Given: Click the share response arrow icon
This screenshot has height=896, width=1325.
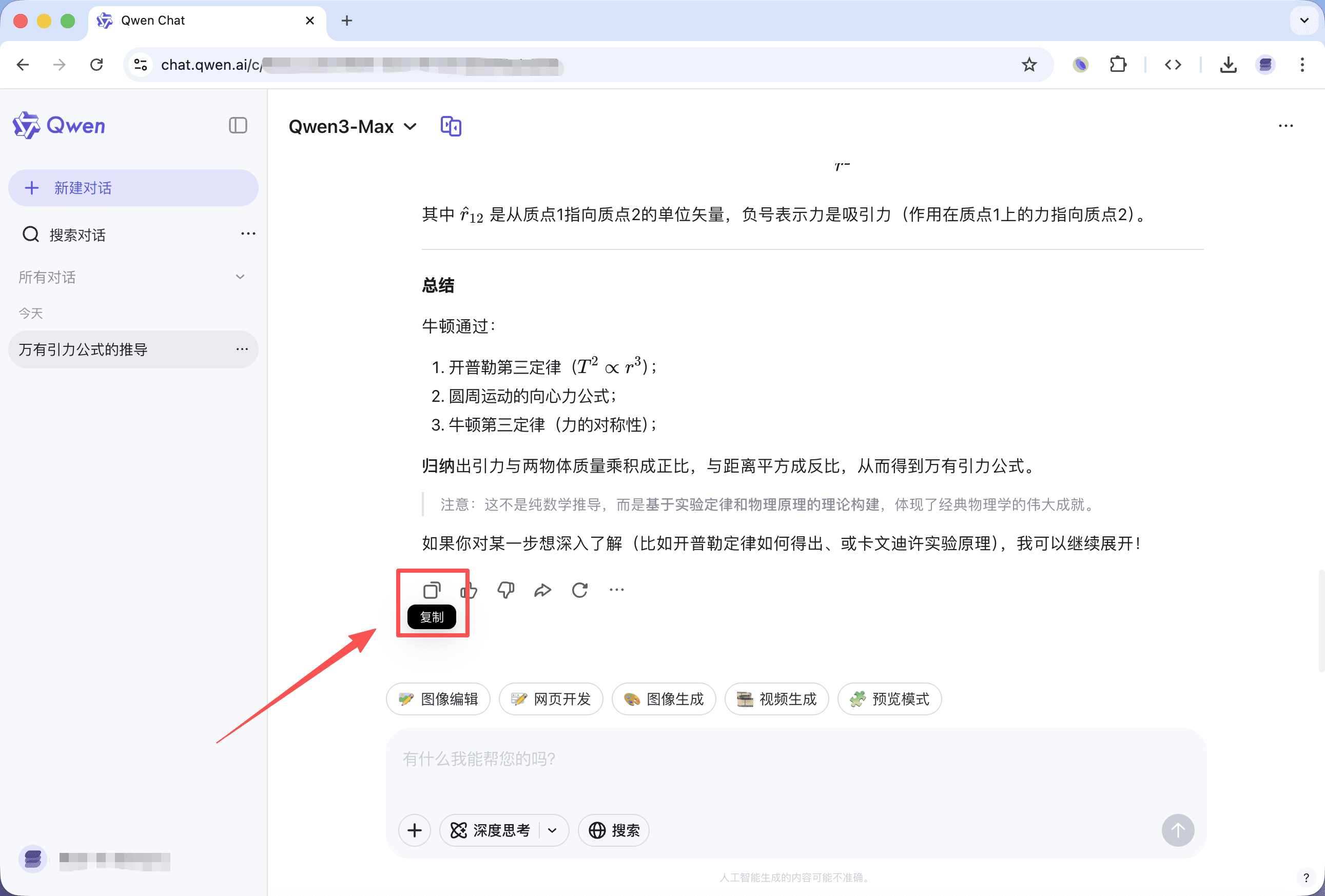Looking at the screenshot, I should pos(542,590).
